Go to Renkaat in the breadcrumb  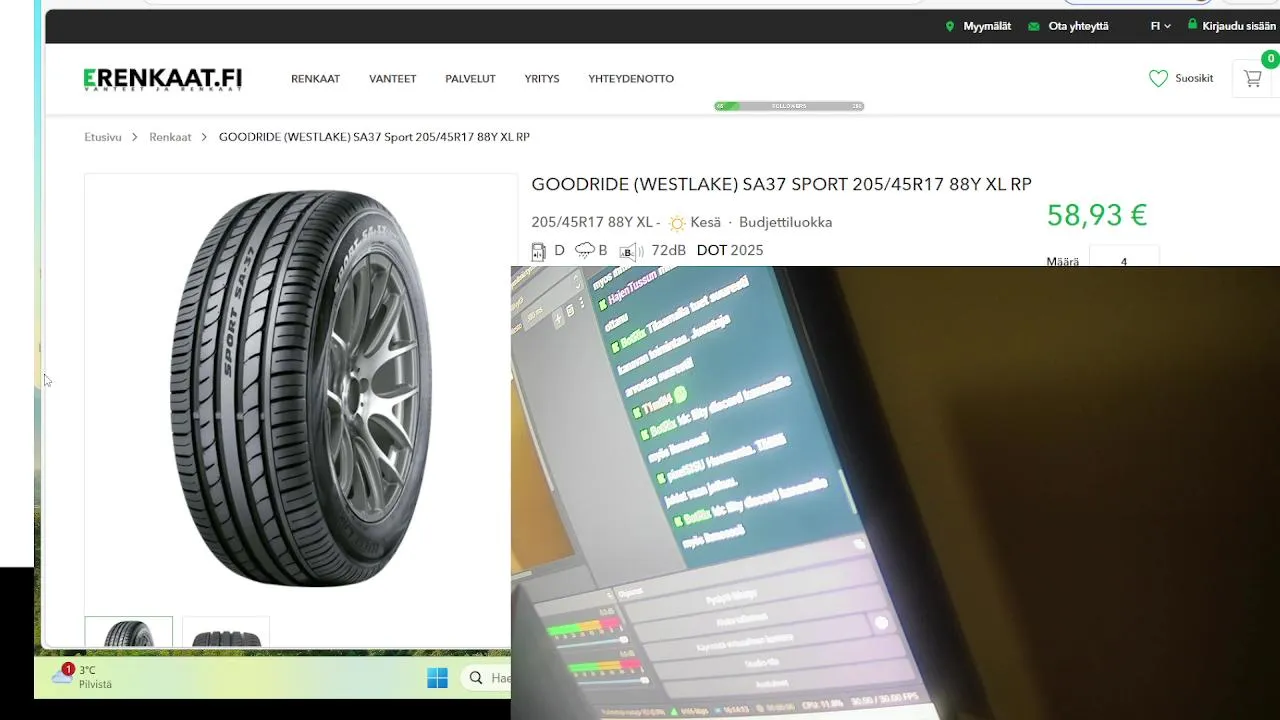pyautogui.click(x=170, y=137)
